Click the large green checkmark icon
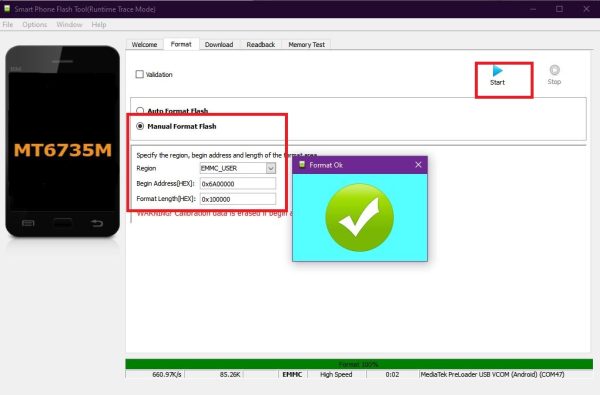The image size is (600, 395). coord(360,218)
